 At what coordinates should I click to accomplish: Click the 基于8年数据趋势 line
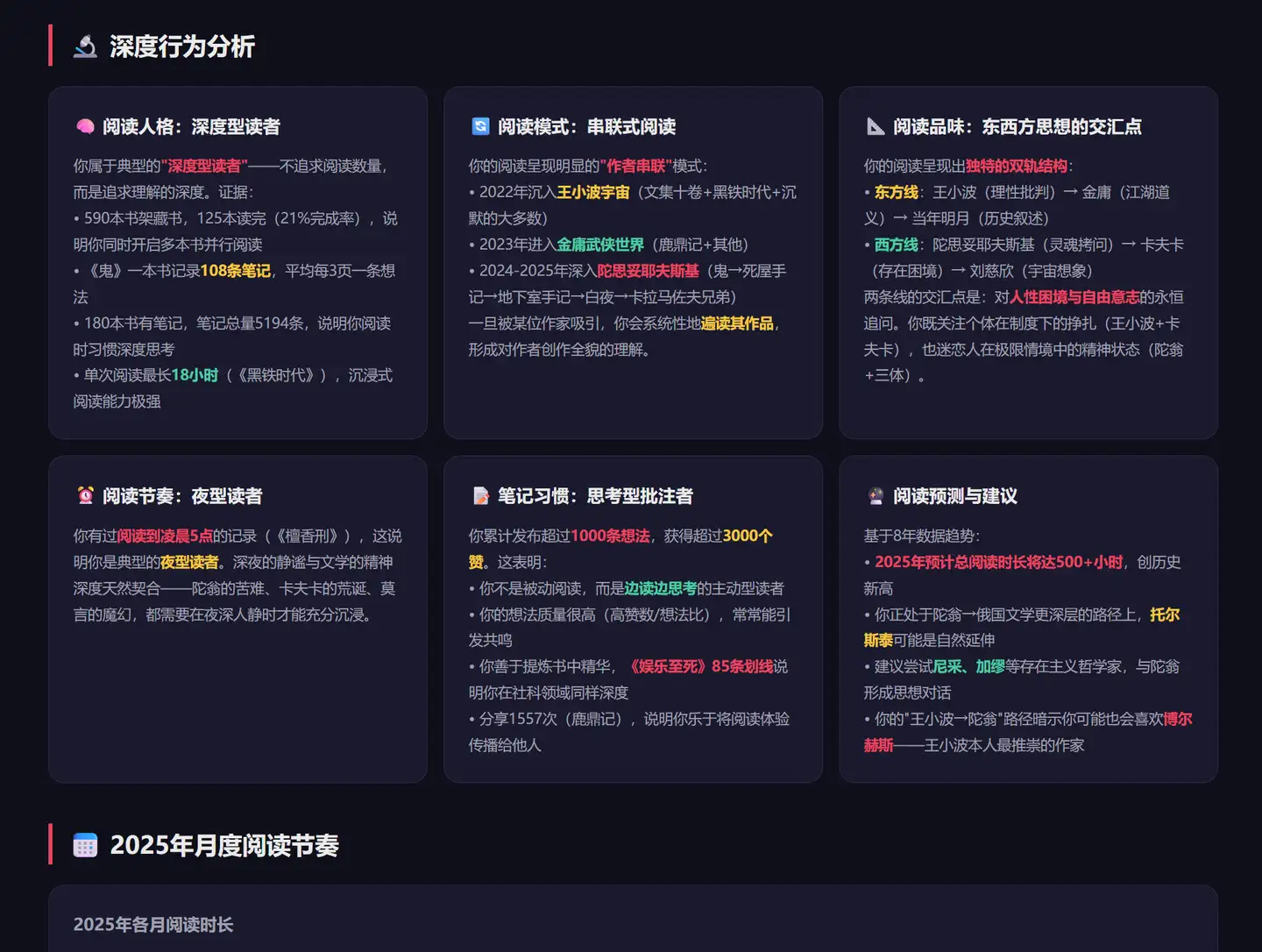(922, 536)
